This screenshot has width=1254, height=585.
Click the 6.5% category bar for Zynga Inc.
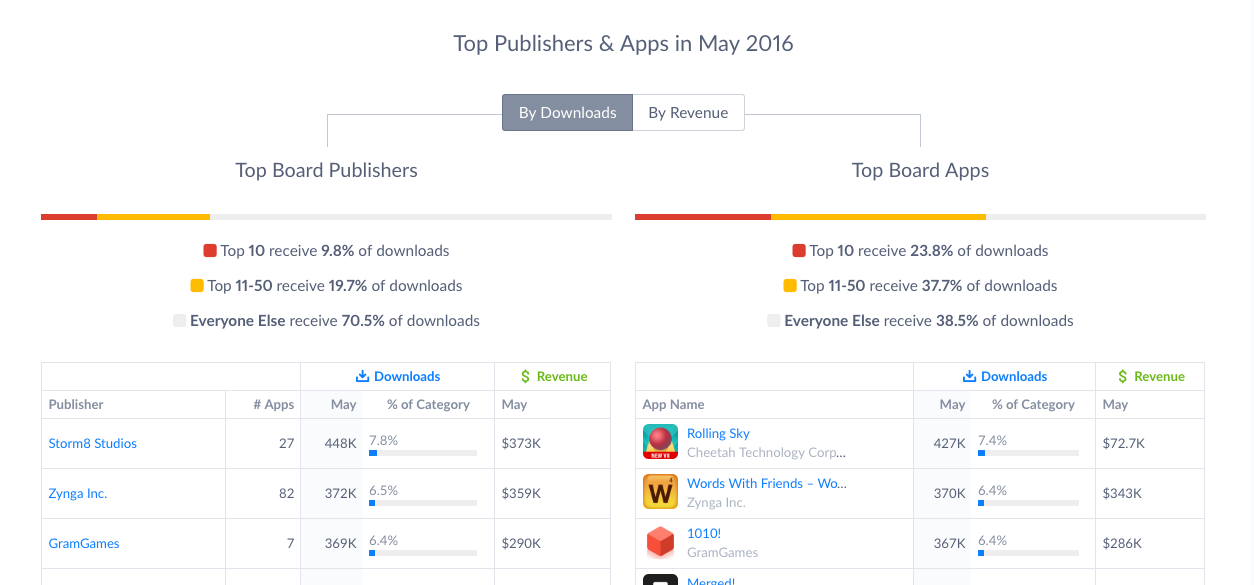pyautogui.click(x=423, y=503)
